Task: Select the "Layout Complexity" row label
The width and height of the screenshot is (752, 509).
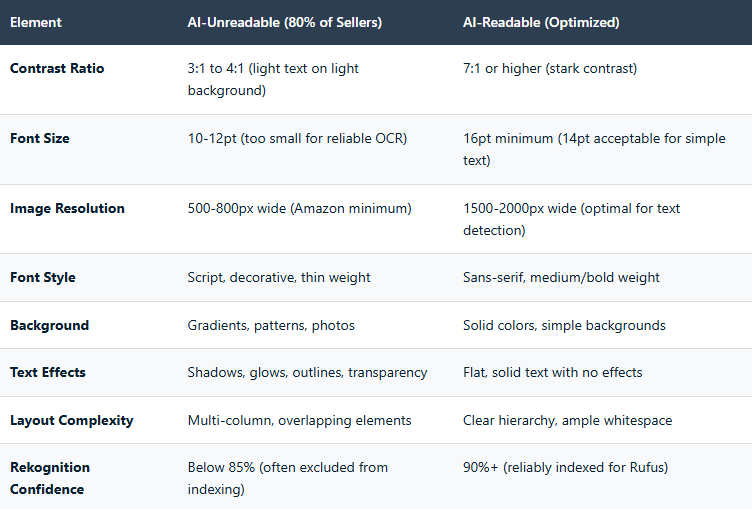Action: click(x=72, y=420)
